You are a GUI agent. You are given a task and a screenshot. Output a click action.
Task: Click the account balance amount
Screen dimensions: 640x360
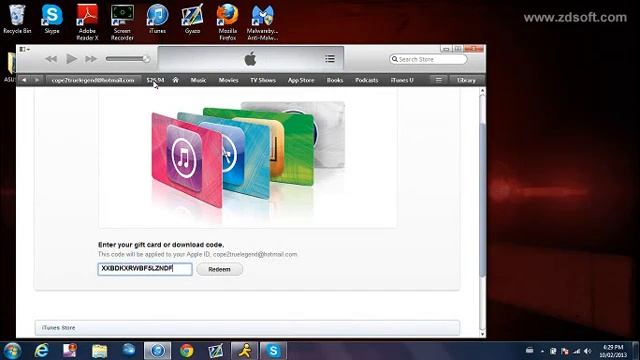coord(155,80)
